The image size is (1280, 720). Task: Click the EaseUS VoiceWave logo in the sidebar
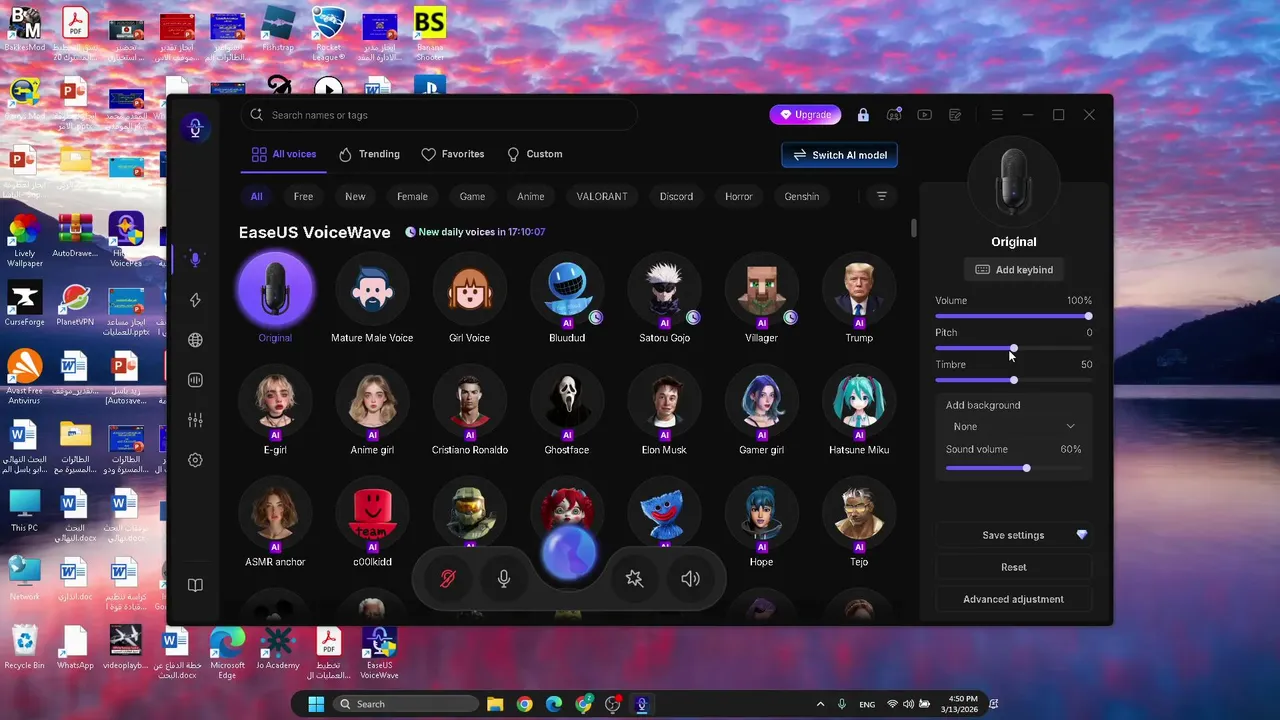pyautogui.click(x=196, y=127)
